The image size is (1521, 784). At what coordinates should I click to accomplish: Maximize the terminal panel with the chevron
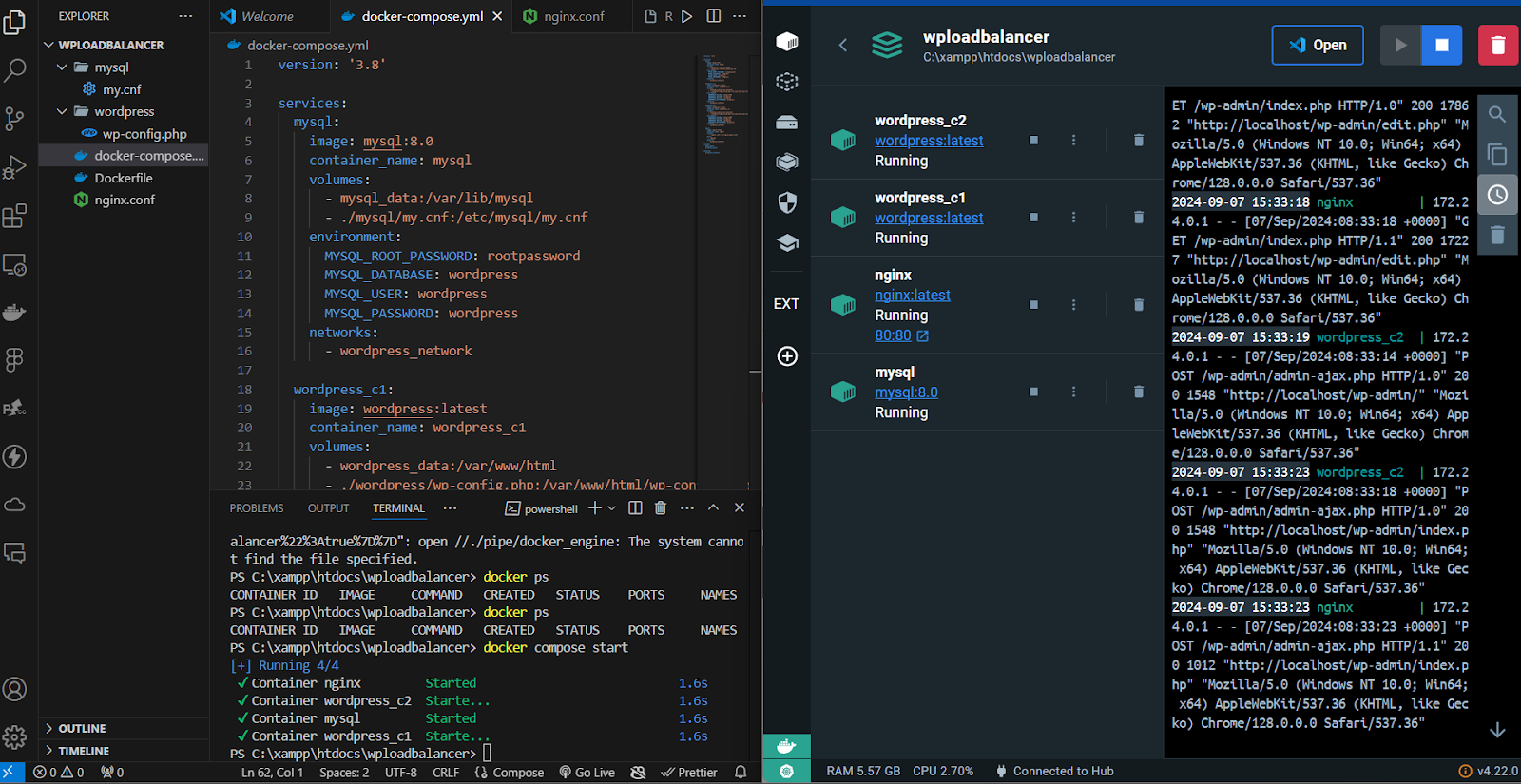click(713, 507)
